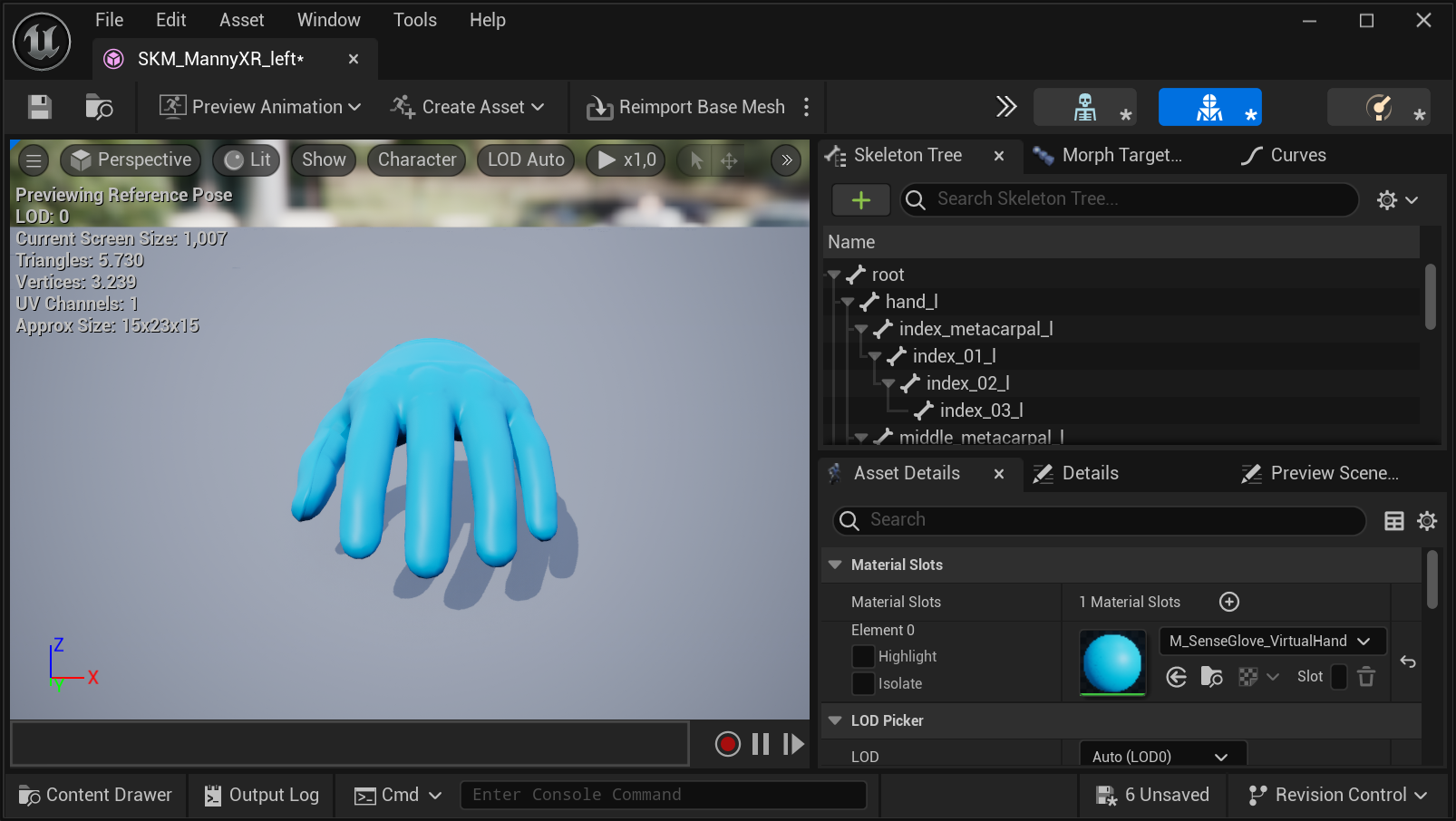Enable Highlight for material Element 0
Viewport: 1456px width, 821px height.
(863, 656)
